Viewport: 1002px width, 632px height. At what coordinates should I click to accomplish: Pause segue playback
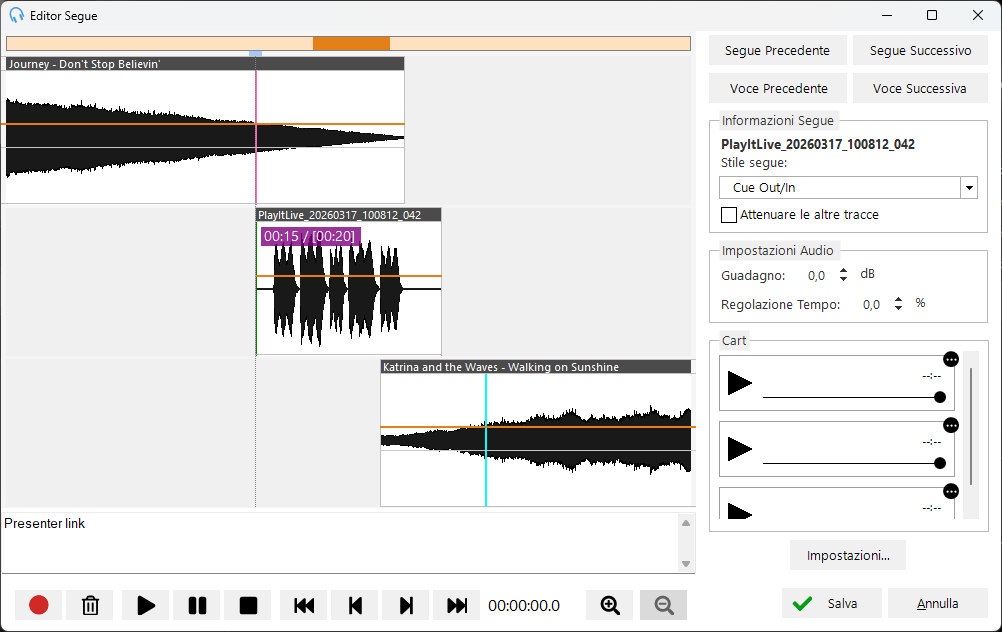(197, 605)
